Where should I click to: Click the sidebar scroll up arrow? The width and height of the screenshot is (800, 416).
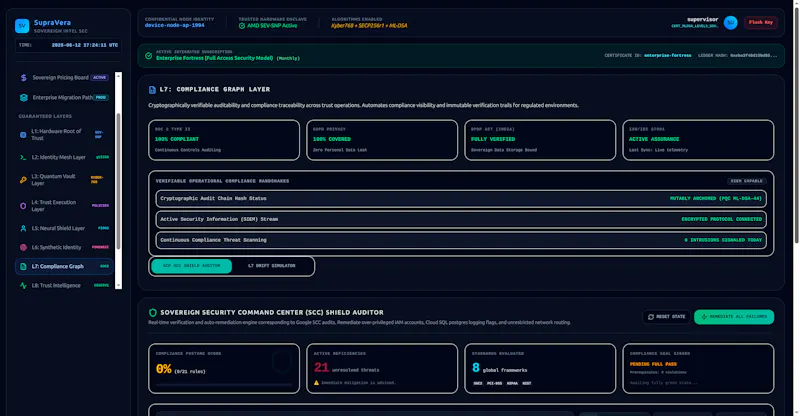(x=118, y=76)
